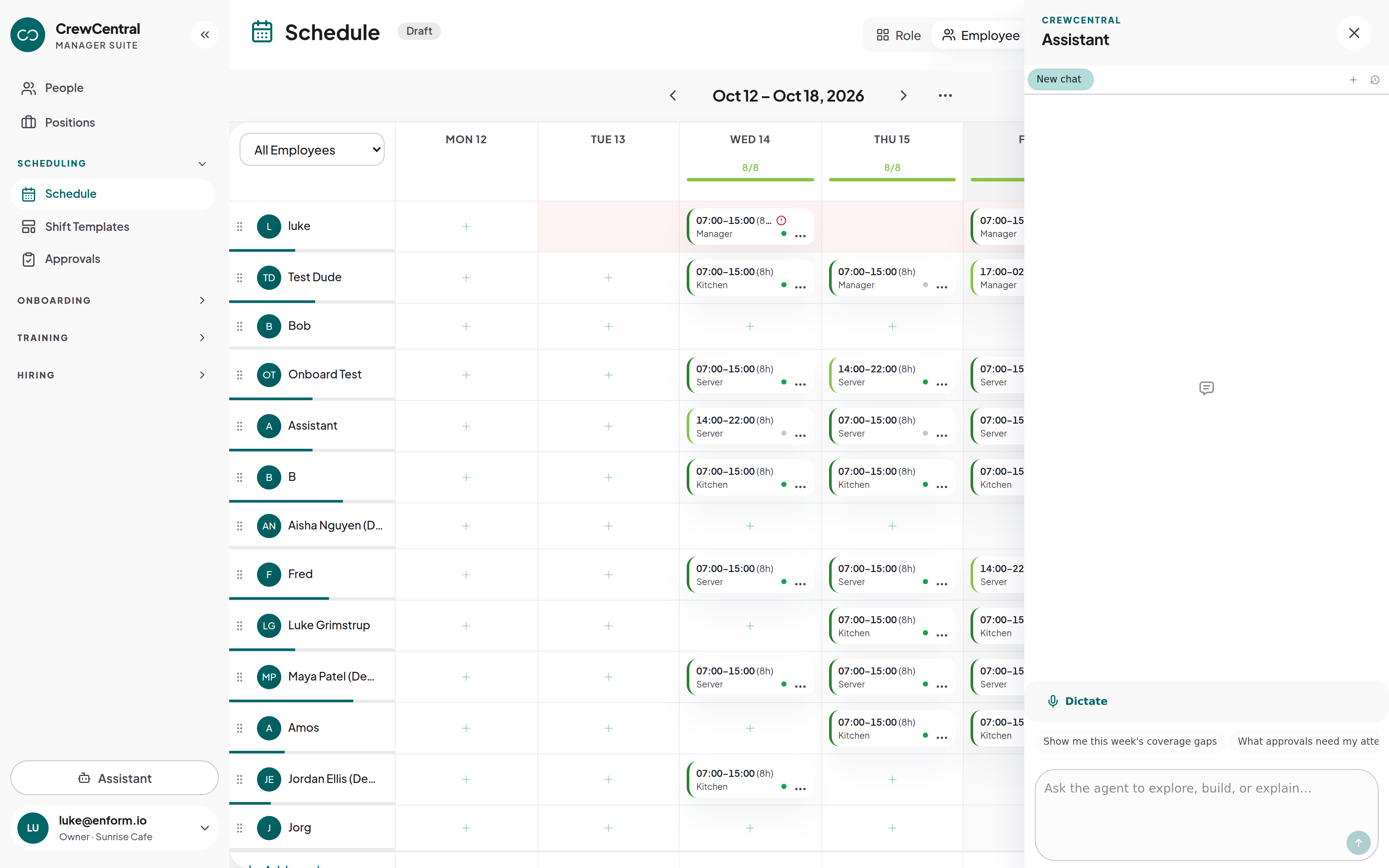The width and height of the screenshot is (1389, 868).
Task: Add shift for Jorg on Tuesday 13
Action: 608,828
